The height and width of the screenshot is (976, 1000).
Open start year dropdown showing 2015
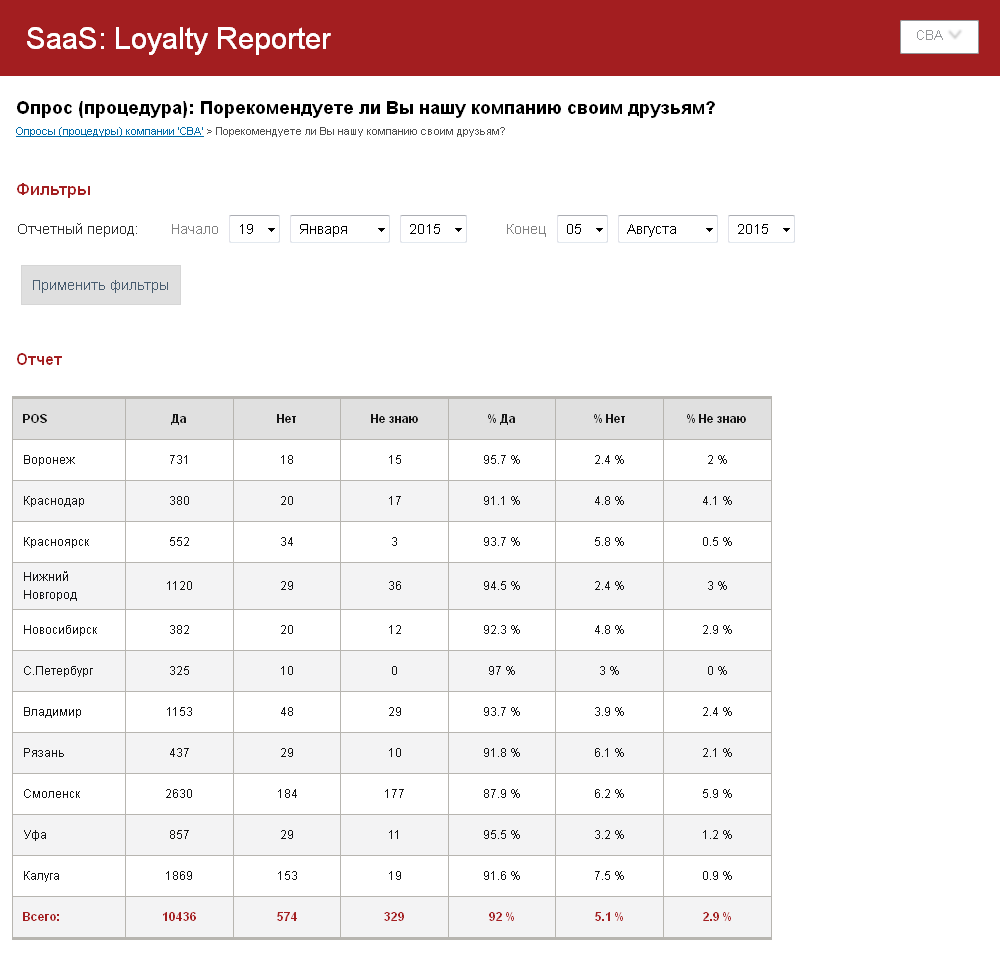pos(433,229)
